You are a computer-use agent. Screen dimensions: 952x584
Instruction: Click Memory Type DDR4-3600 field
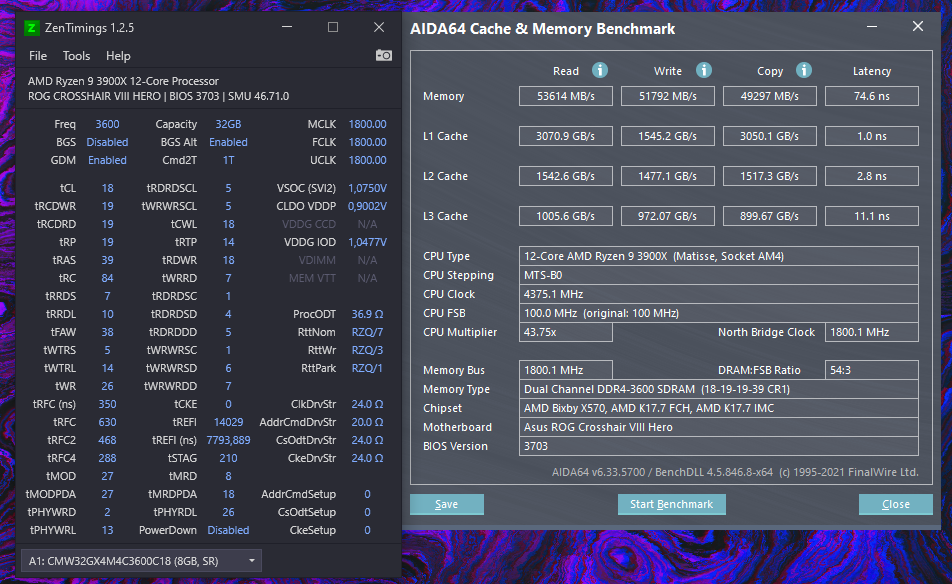[x=719, y=389]
